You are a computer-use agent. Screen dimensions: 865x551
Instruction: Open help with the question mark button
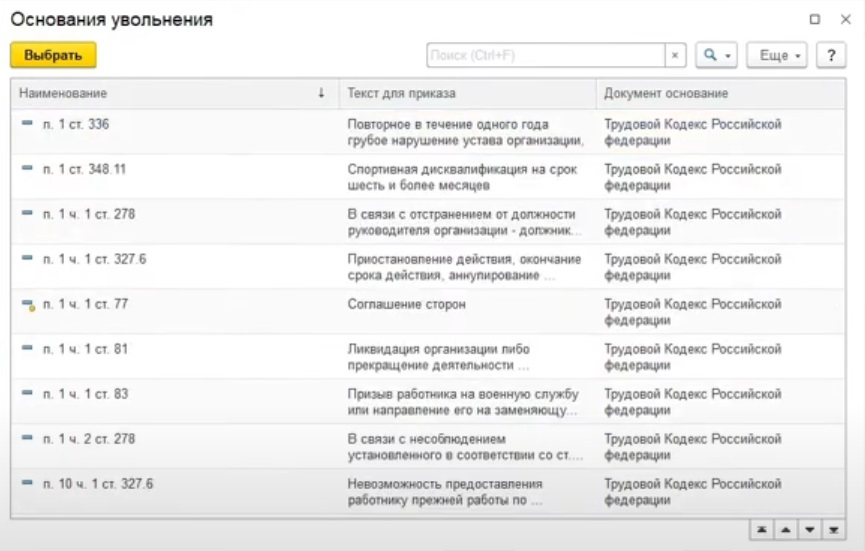(830, 56)
